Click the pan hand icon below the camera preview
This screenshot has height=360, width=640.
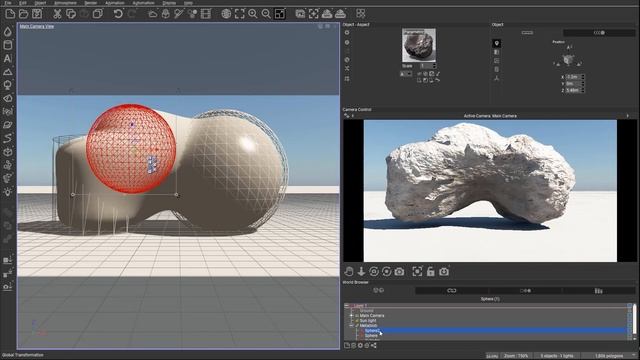pyautogui.click(x=349, y=271)
